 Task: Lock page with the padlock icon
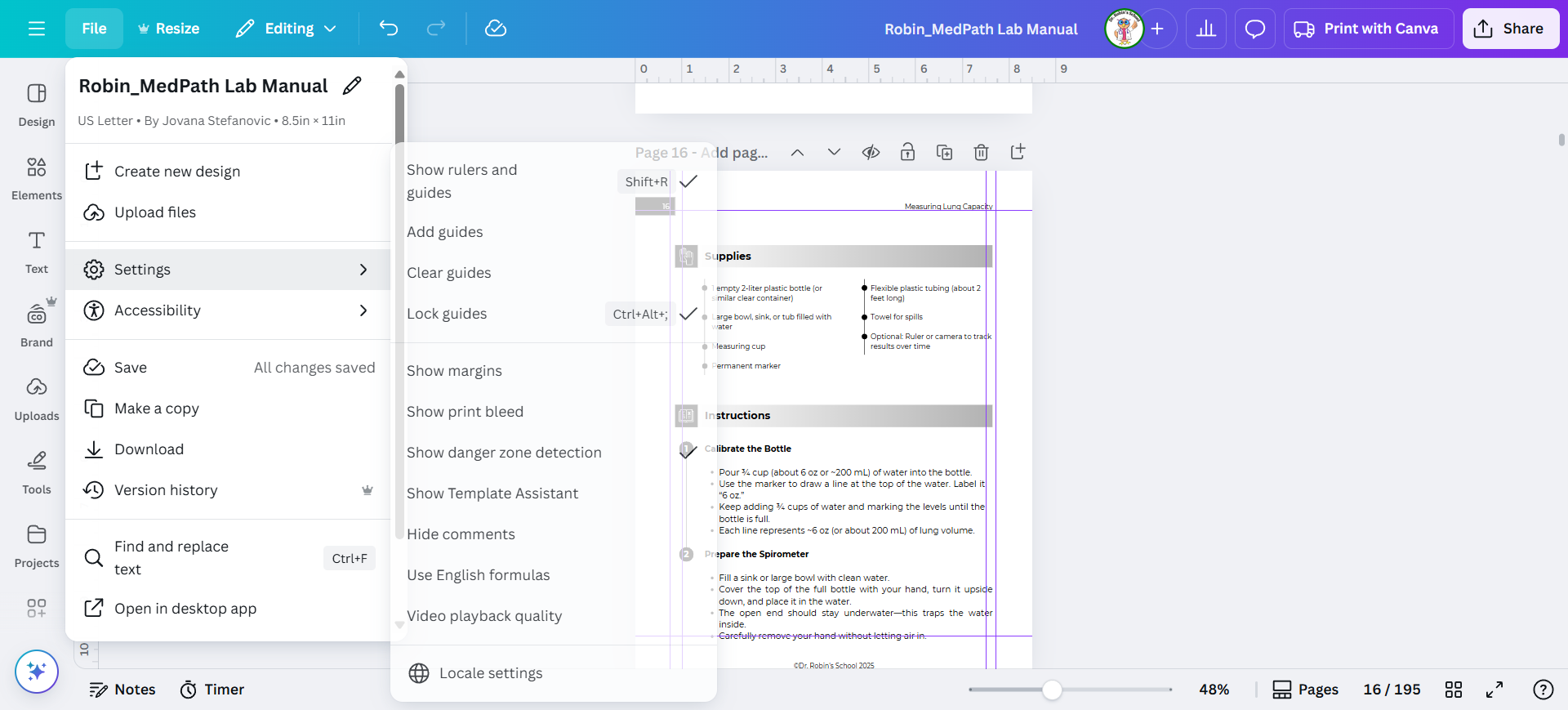[907, 152]
